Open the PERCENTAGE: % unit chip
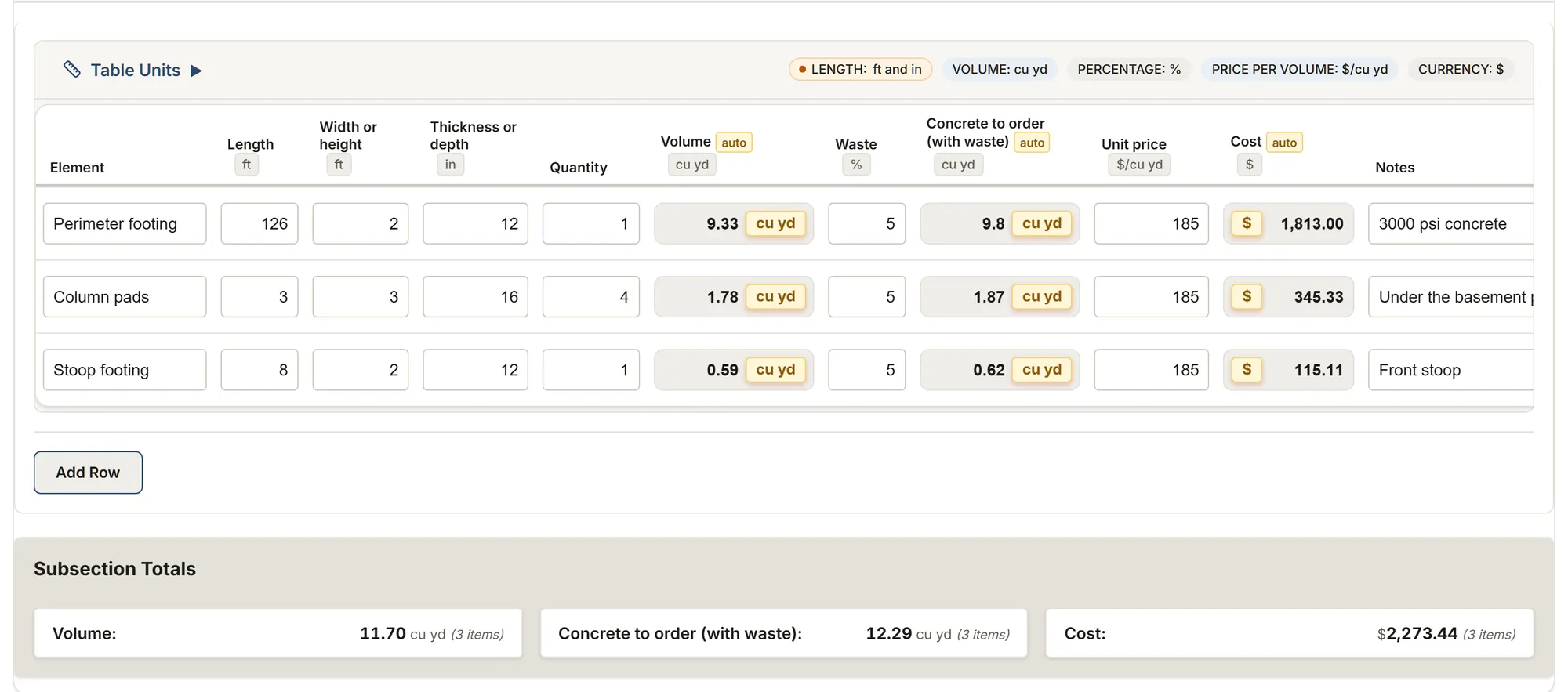This screenshot has height=692, width=1568. 1129,69
